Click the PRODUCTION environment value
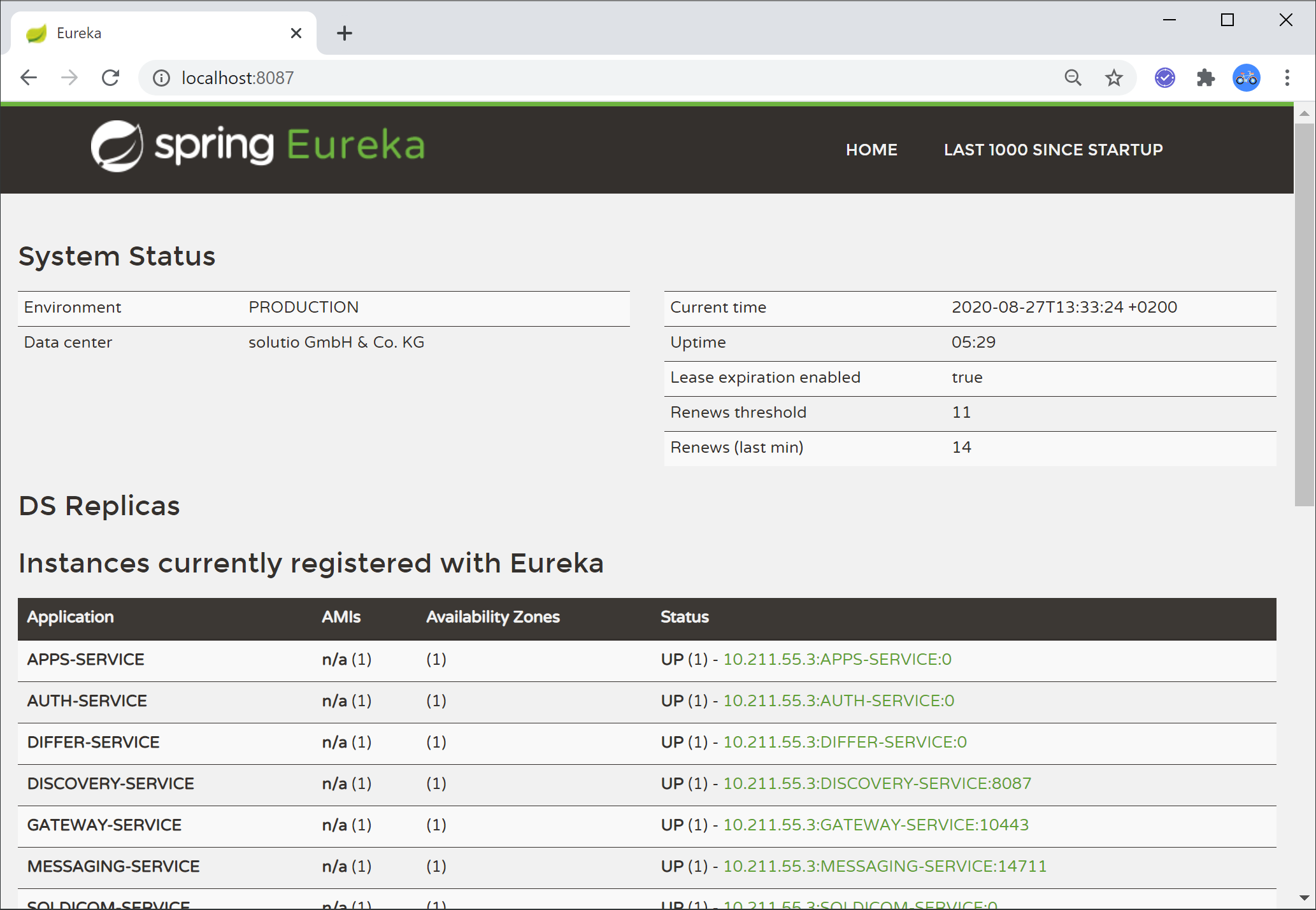This screenshot has width=1316, height=910. click(303, 307)
